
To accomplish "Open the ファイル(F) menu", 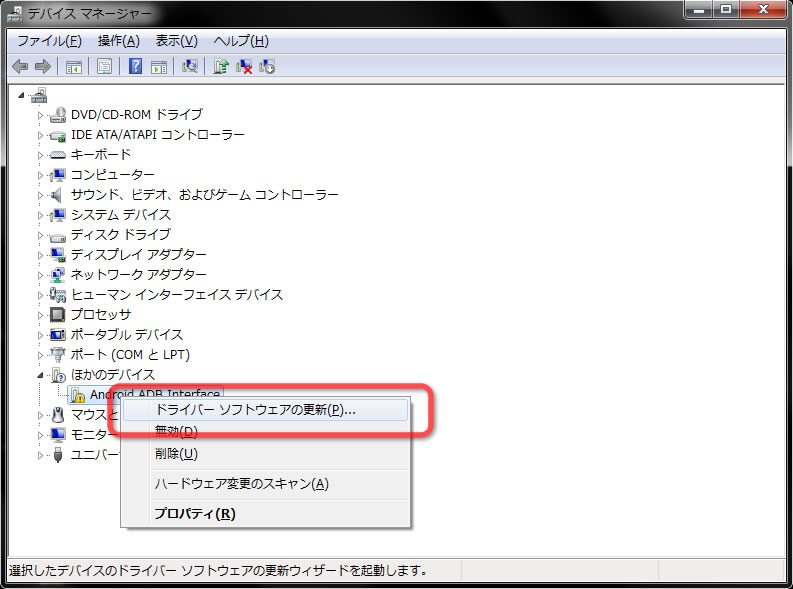I will point(49,41).
